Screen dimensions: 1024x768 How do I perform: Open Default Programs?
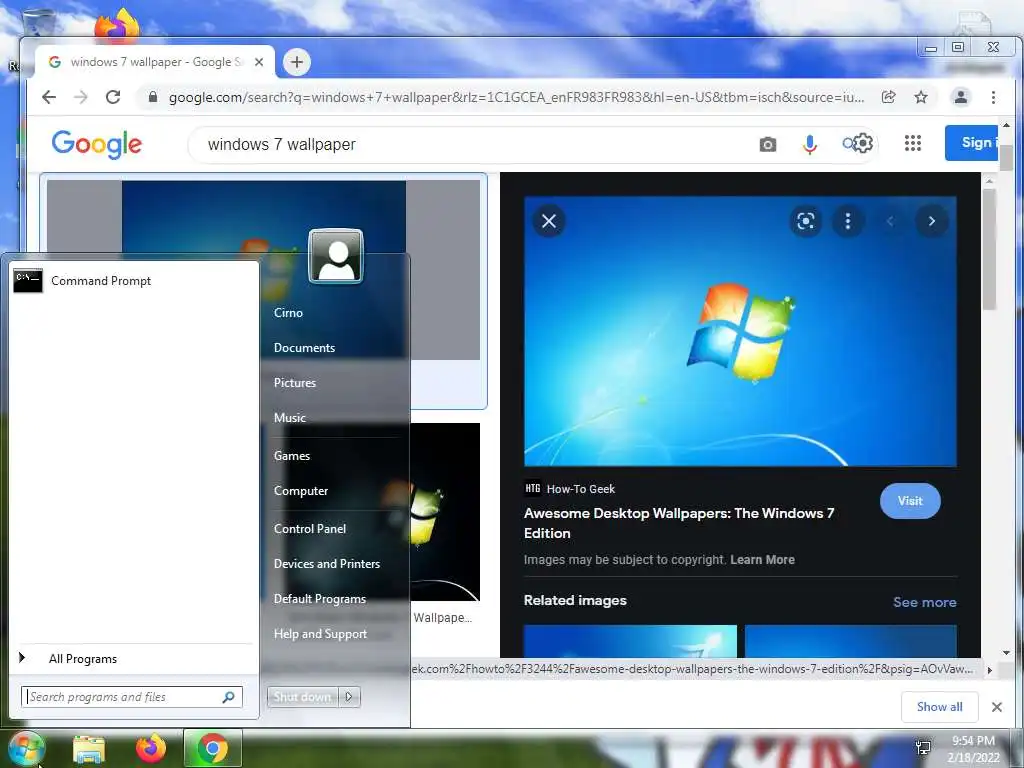(320, 599)
